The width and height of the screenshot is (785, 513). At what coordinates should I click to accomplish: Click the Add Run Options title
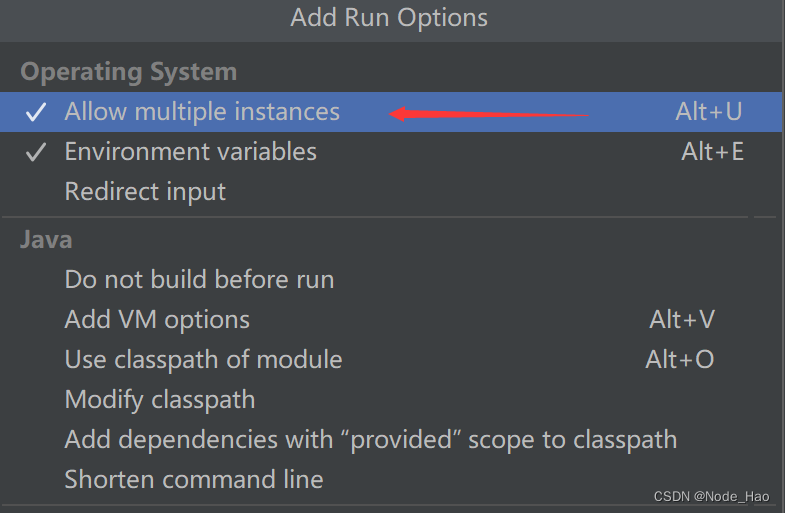tap(389, 18)
